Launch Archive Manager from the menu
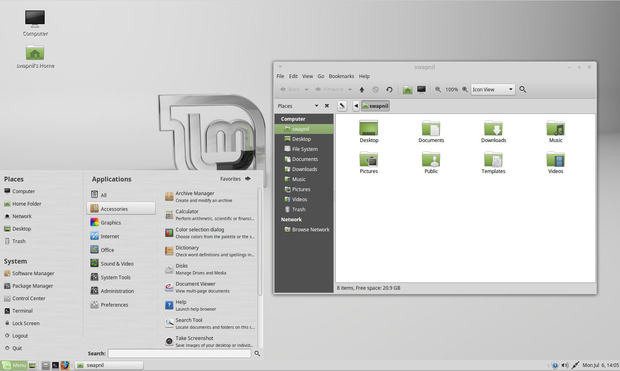 coord(210,197)
